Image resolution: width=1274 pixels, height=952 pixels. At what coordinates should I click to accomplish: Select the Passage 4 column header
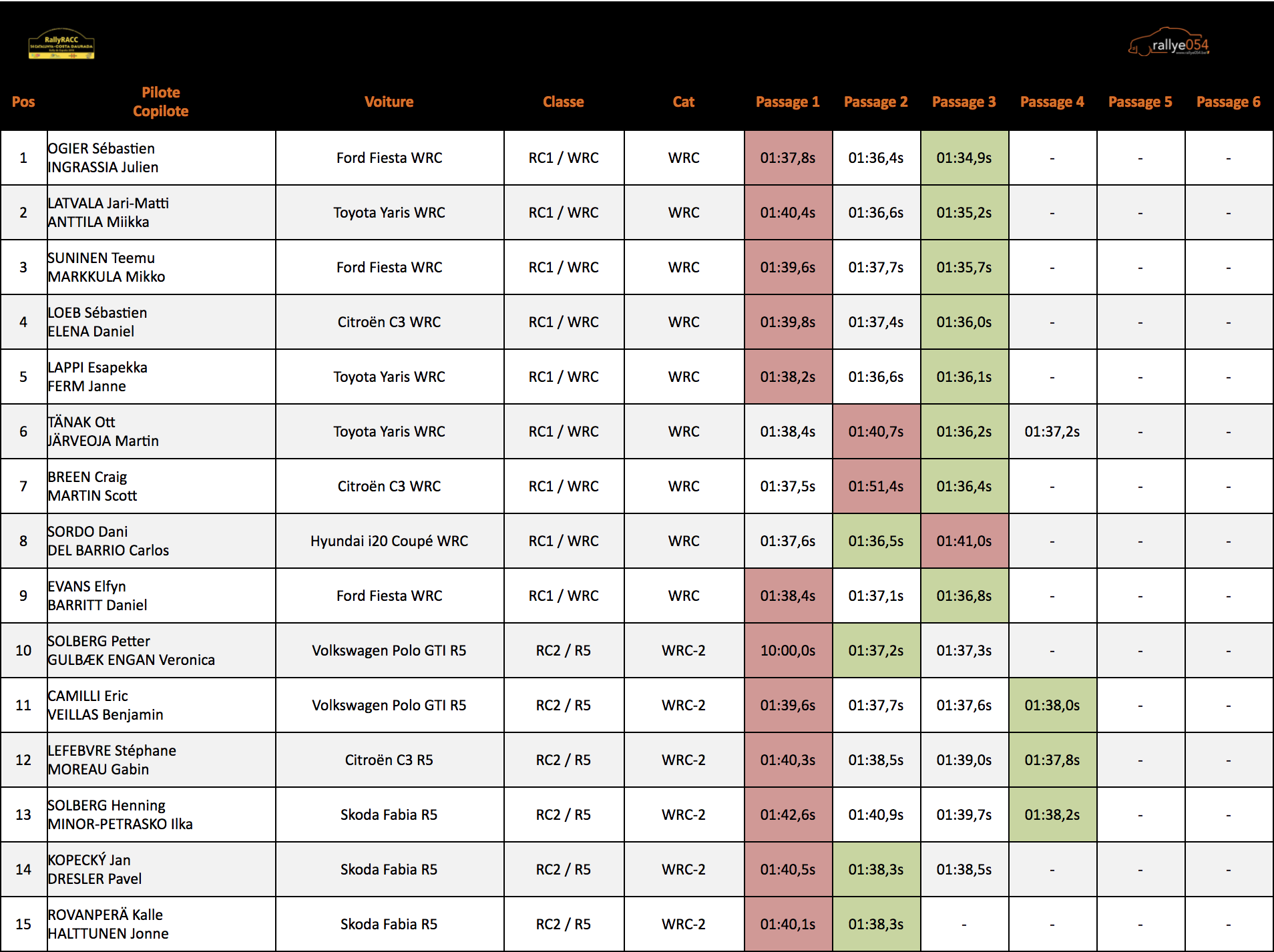tap(1052, 102)
